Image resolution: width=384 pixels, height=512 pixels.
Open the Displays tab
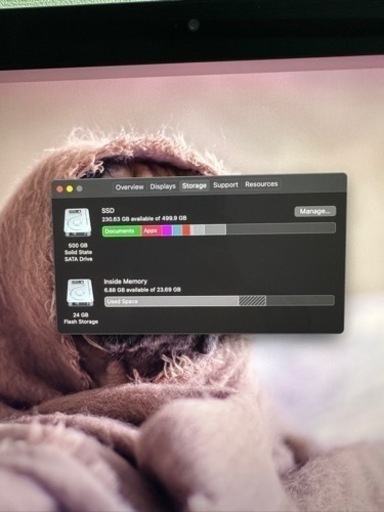(163, 186)
